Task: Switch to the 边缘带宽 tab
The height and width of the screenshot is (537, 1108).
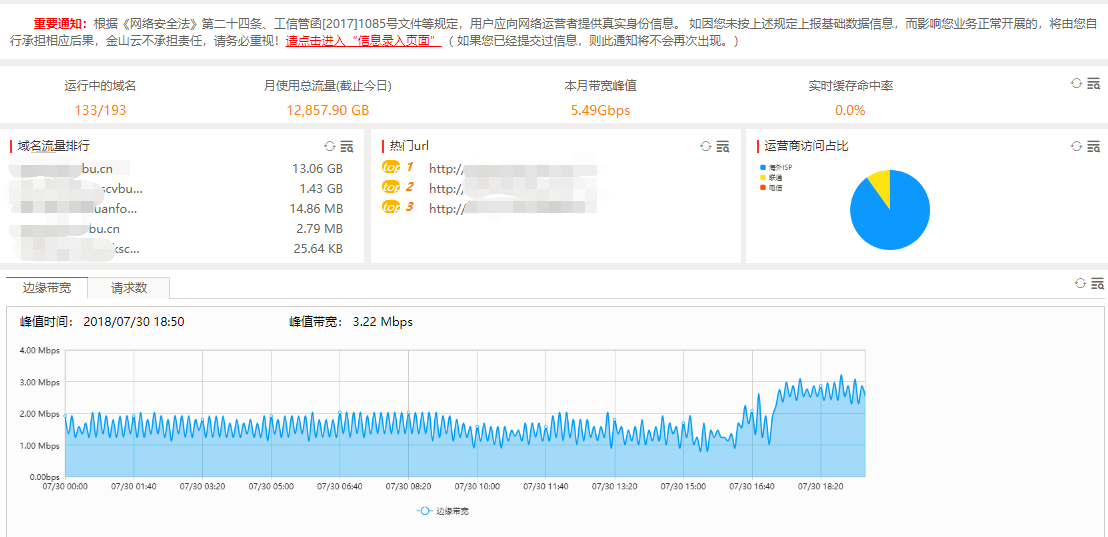Action: [x=47, y=288]
